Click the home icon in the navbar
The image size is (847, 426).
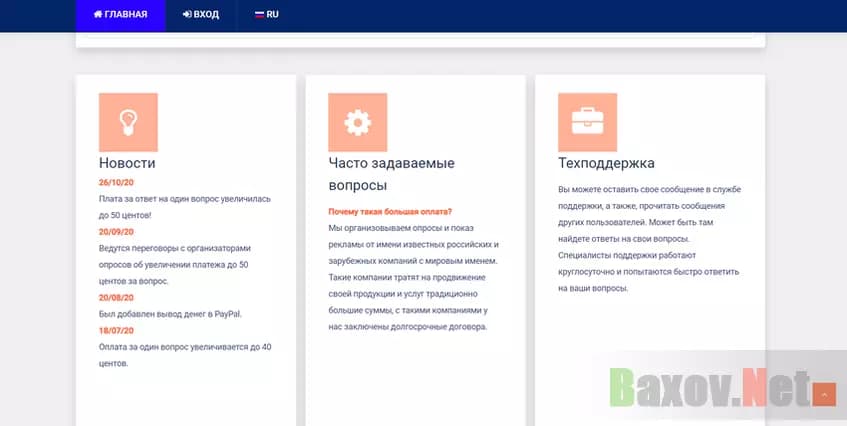click(98, 14)
